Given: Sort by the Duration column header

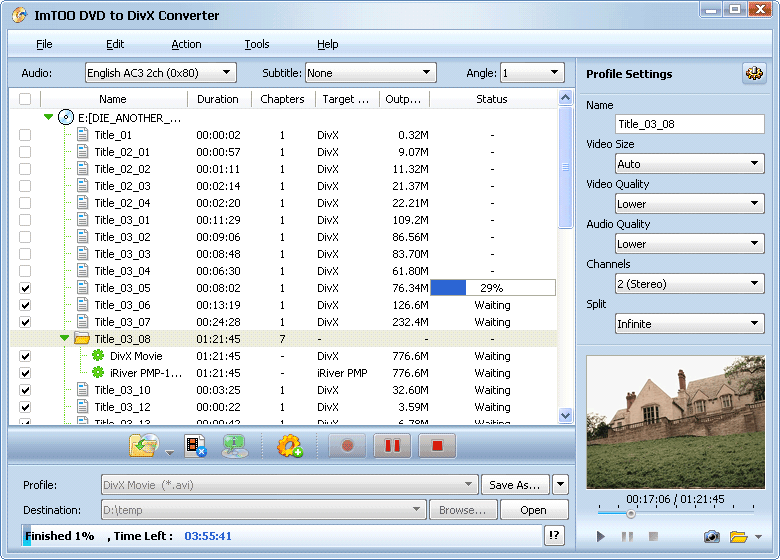Looking at the screenshot, I should pyautogui.click(x=218, y=99).
